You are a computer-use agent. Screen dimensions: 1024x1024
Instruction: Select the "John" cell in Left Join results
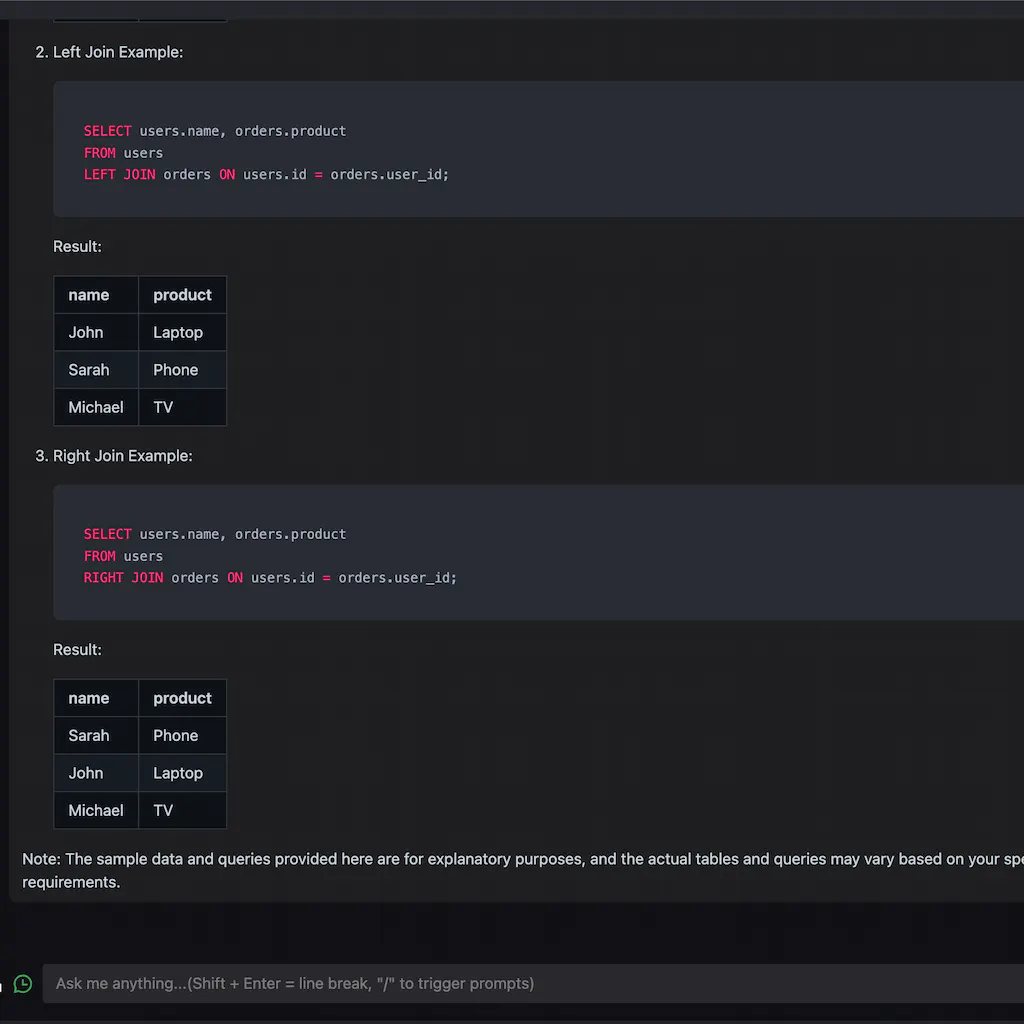tap(86, 332)
